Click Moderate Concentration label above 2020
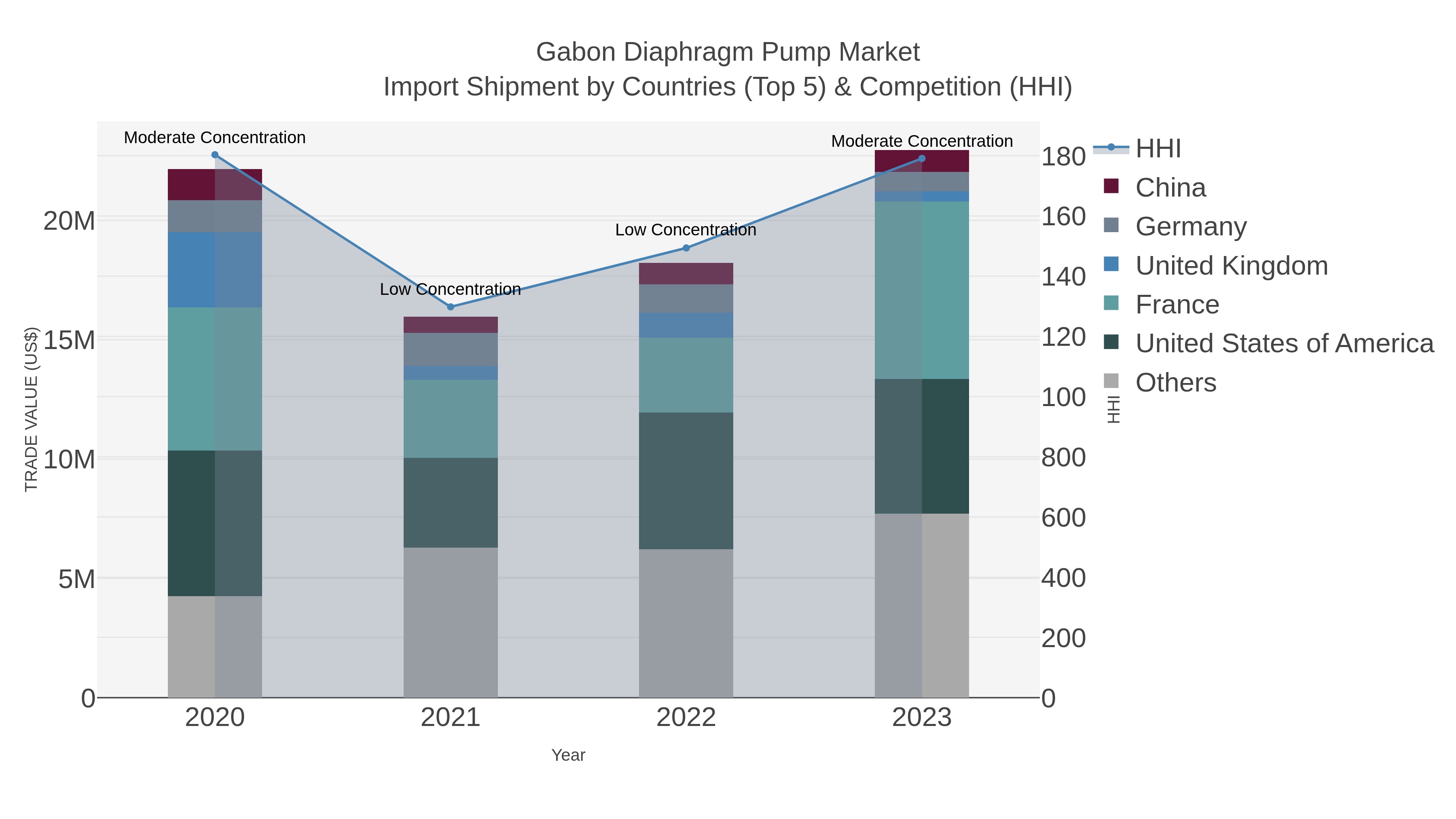Screen dimensions: 1456x819 tap(215, 138)
